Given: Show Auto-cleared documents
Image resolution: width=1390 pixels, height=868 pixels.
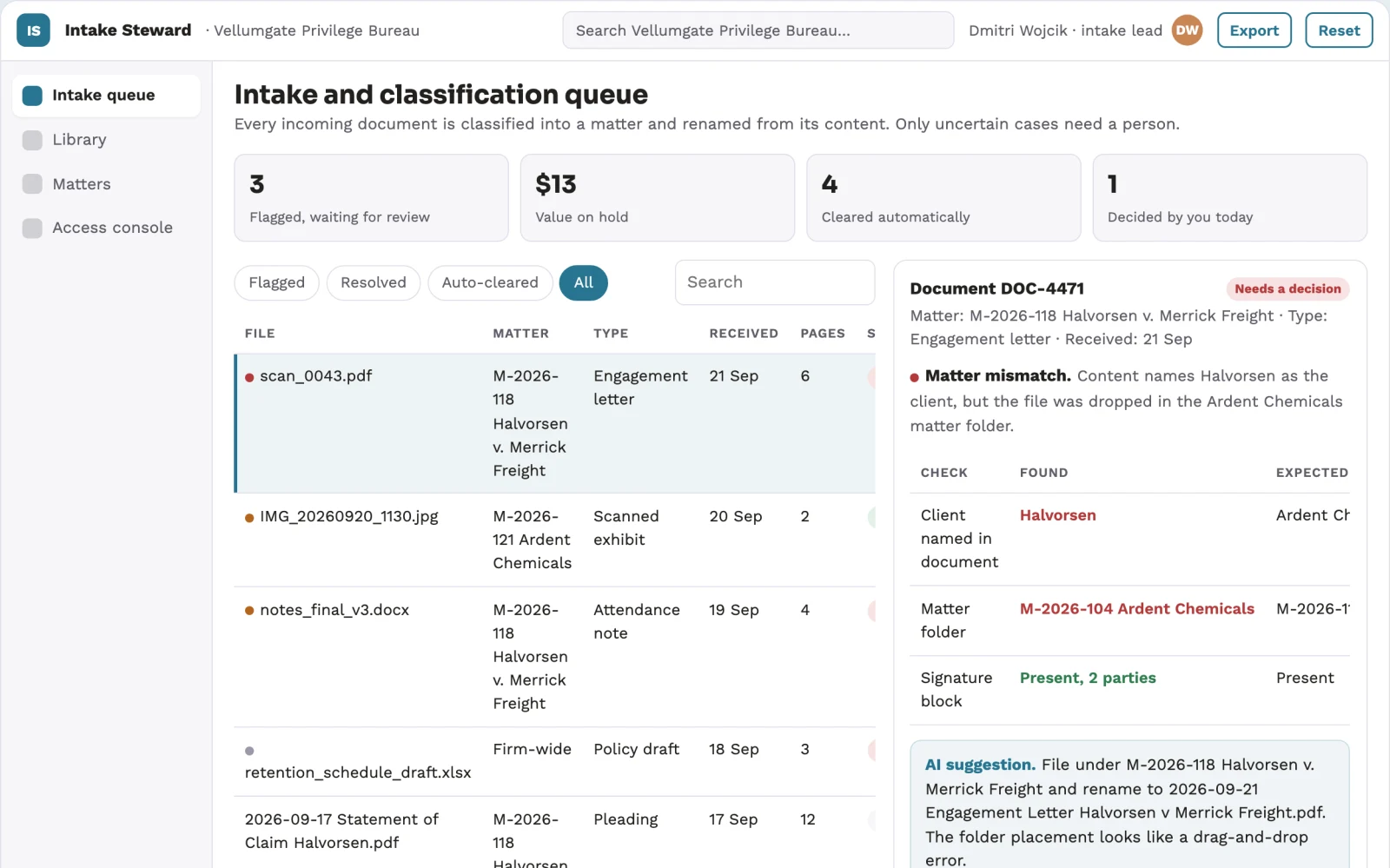Looking at the screenshot, I should point(490,283).
